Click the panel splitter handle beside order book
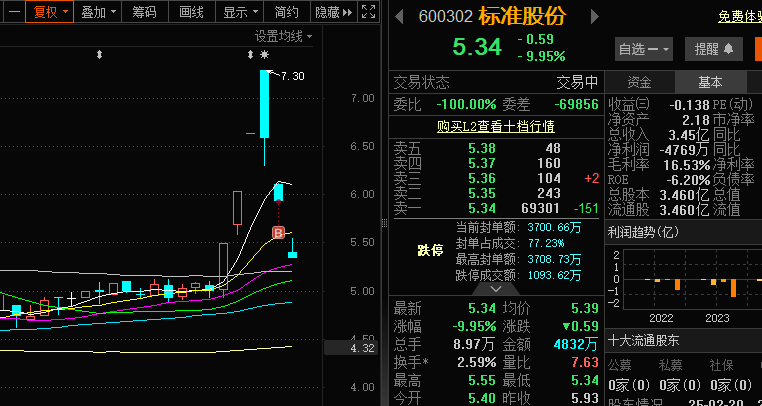The image size is (762, 406). [x=384, y=223]
